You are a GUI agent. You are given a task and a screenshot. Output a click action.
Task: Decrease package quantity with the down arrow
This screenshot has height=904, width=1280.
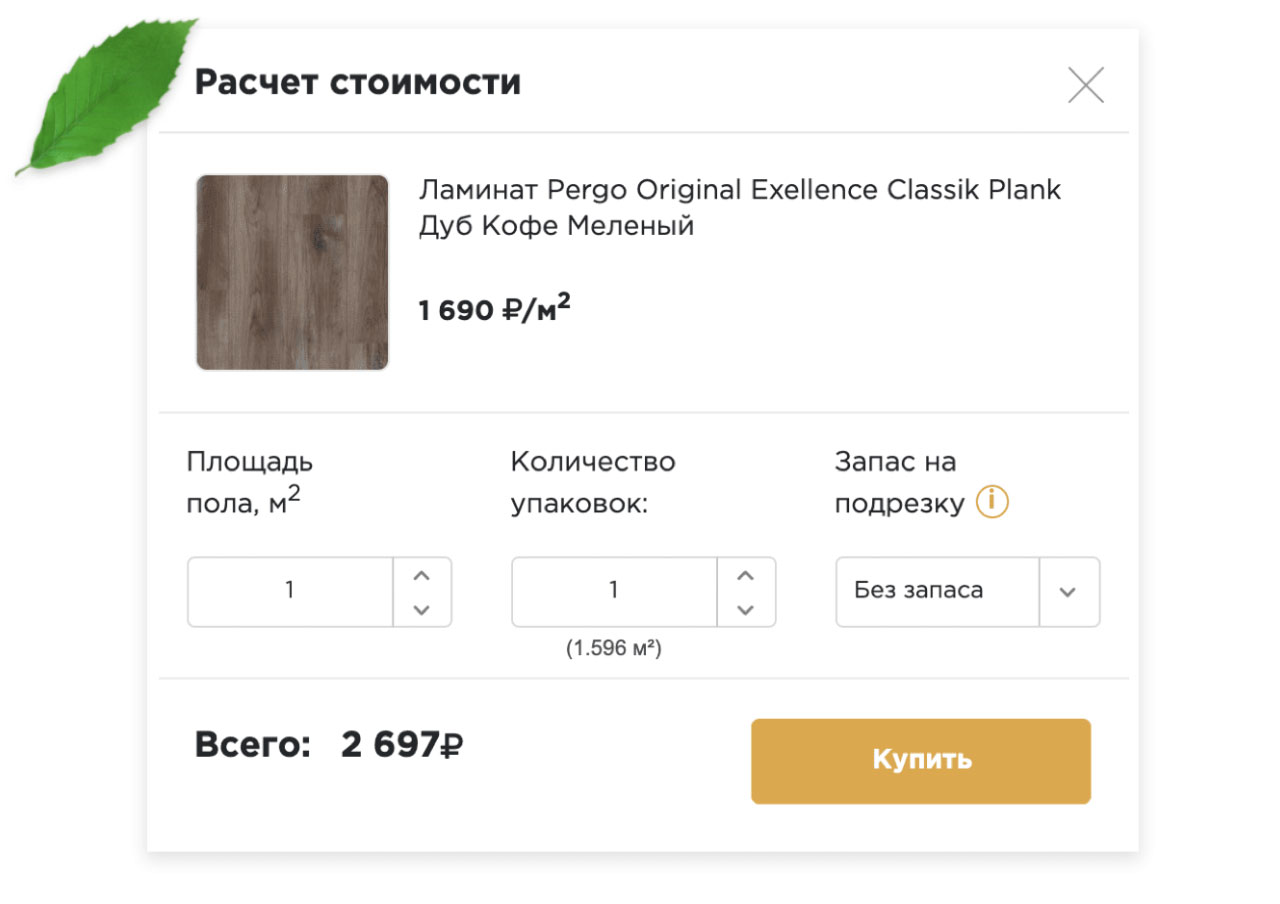click(745, 609)
